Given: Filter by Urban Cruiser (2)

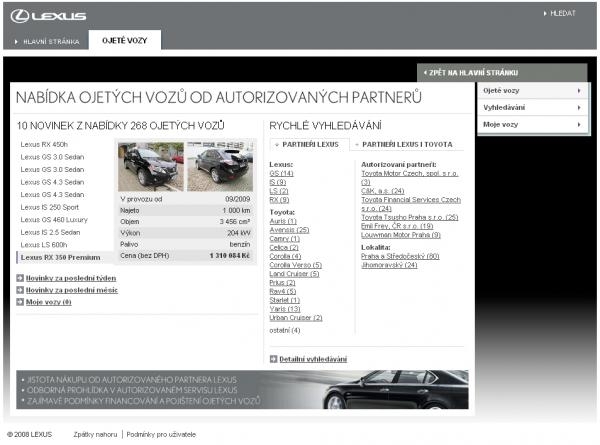Looking at the screenshot, I should coord(296,318).
